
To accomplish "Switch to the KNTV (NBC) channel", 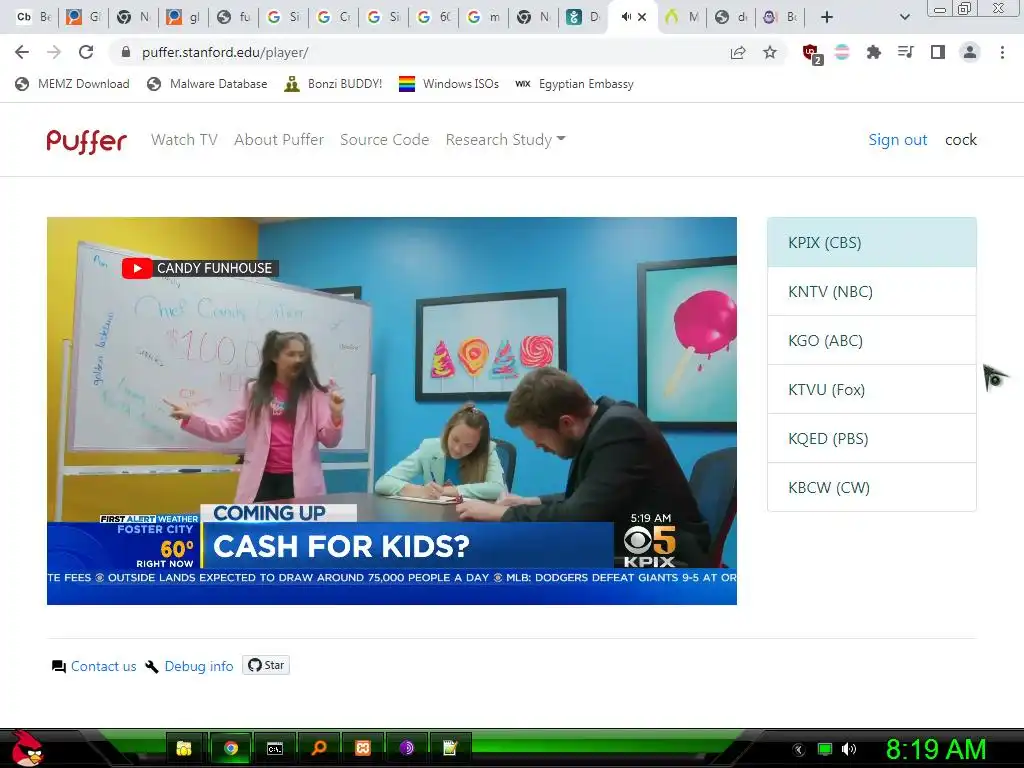I will [872, 291].
